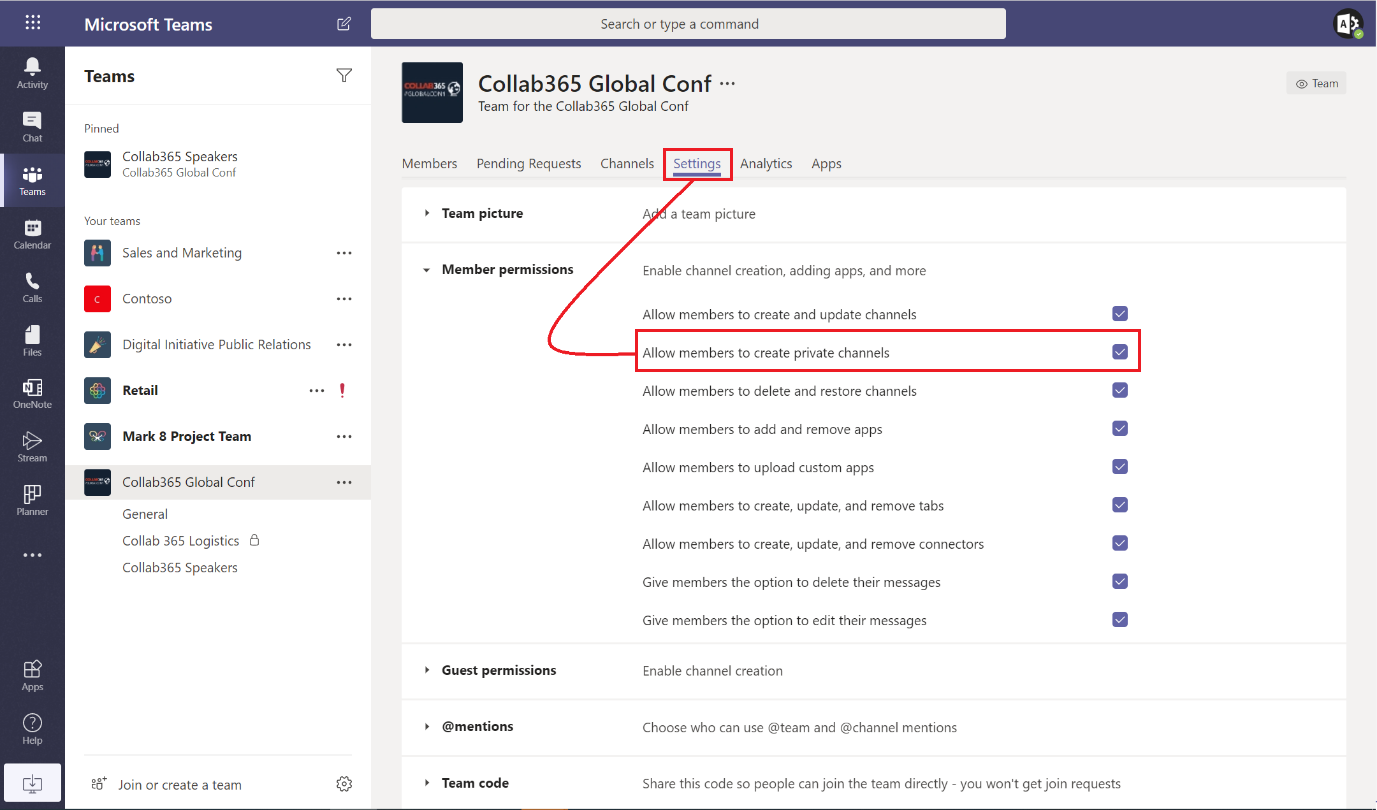Viewport: 1377px width, 810px height.
Task: Click the filter teams funnel icon
Action: pos(344,76)
